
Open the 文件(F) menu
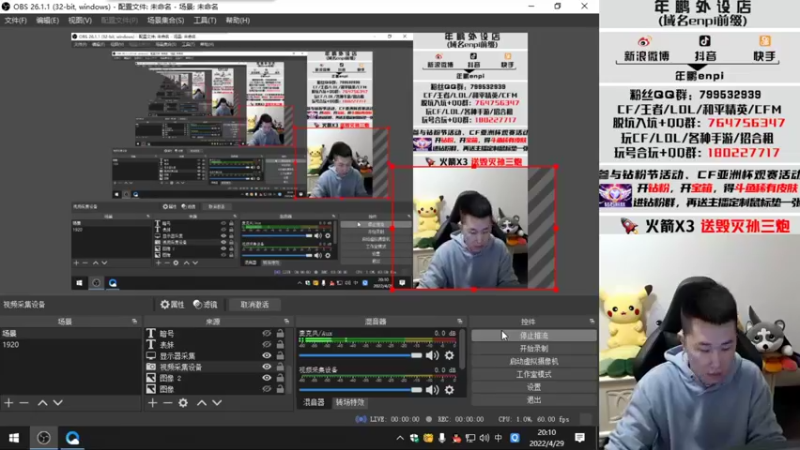tap(15, 20)
